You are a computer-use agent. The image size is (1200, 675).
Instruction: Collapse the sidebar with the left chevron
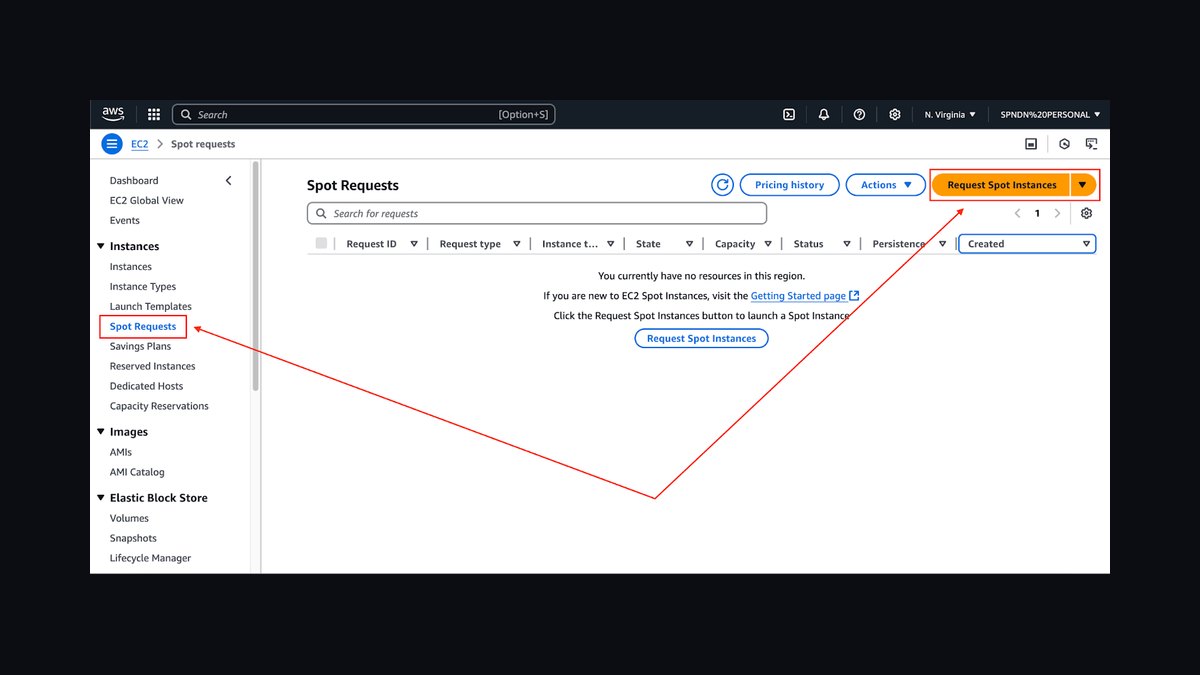click(228, 181)
